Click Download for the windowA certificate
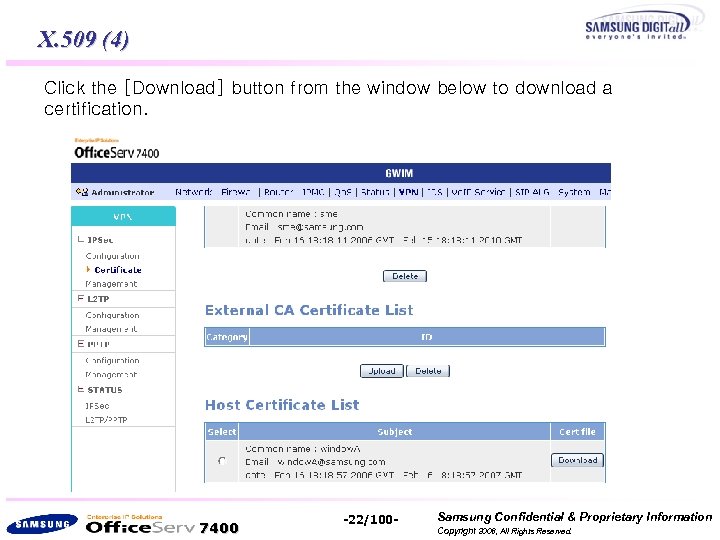Screen dimensions: 720x540 (x=577, y=460)
